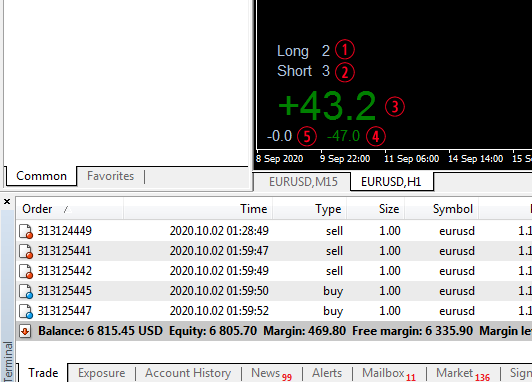
Task: Click the buy order icon for 313125445
Action: [26, 291]
